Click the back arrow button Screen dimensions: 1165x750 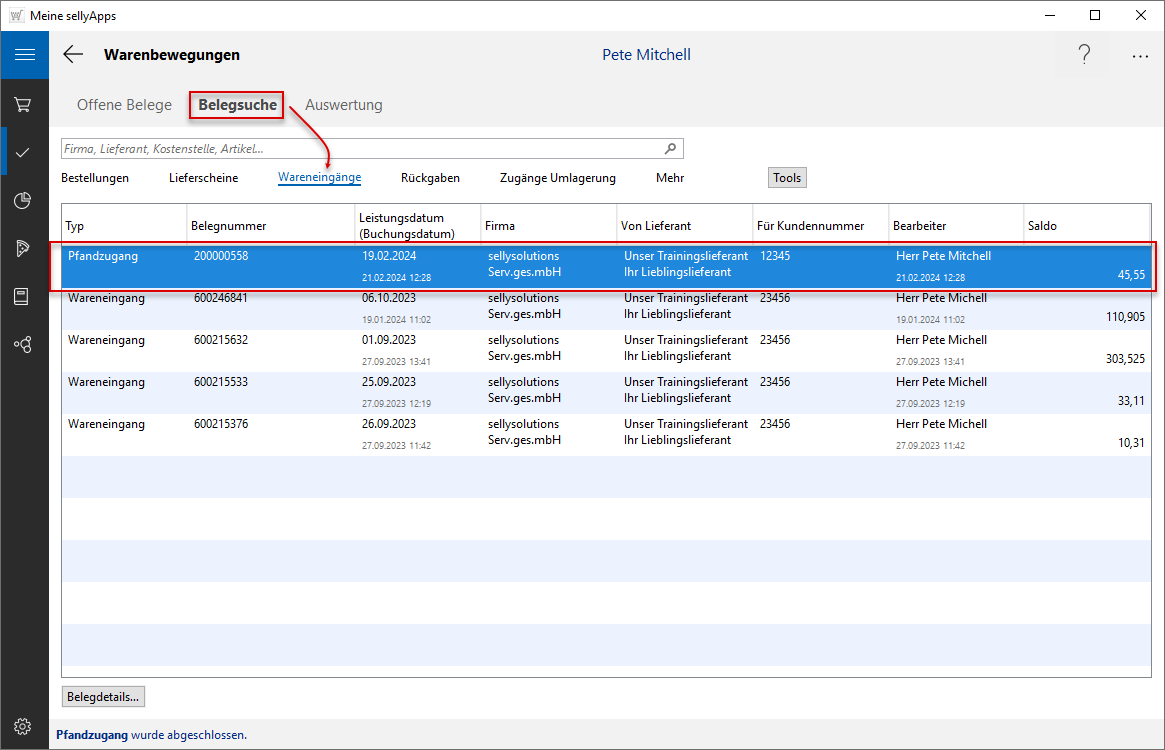click(73, 55)
